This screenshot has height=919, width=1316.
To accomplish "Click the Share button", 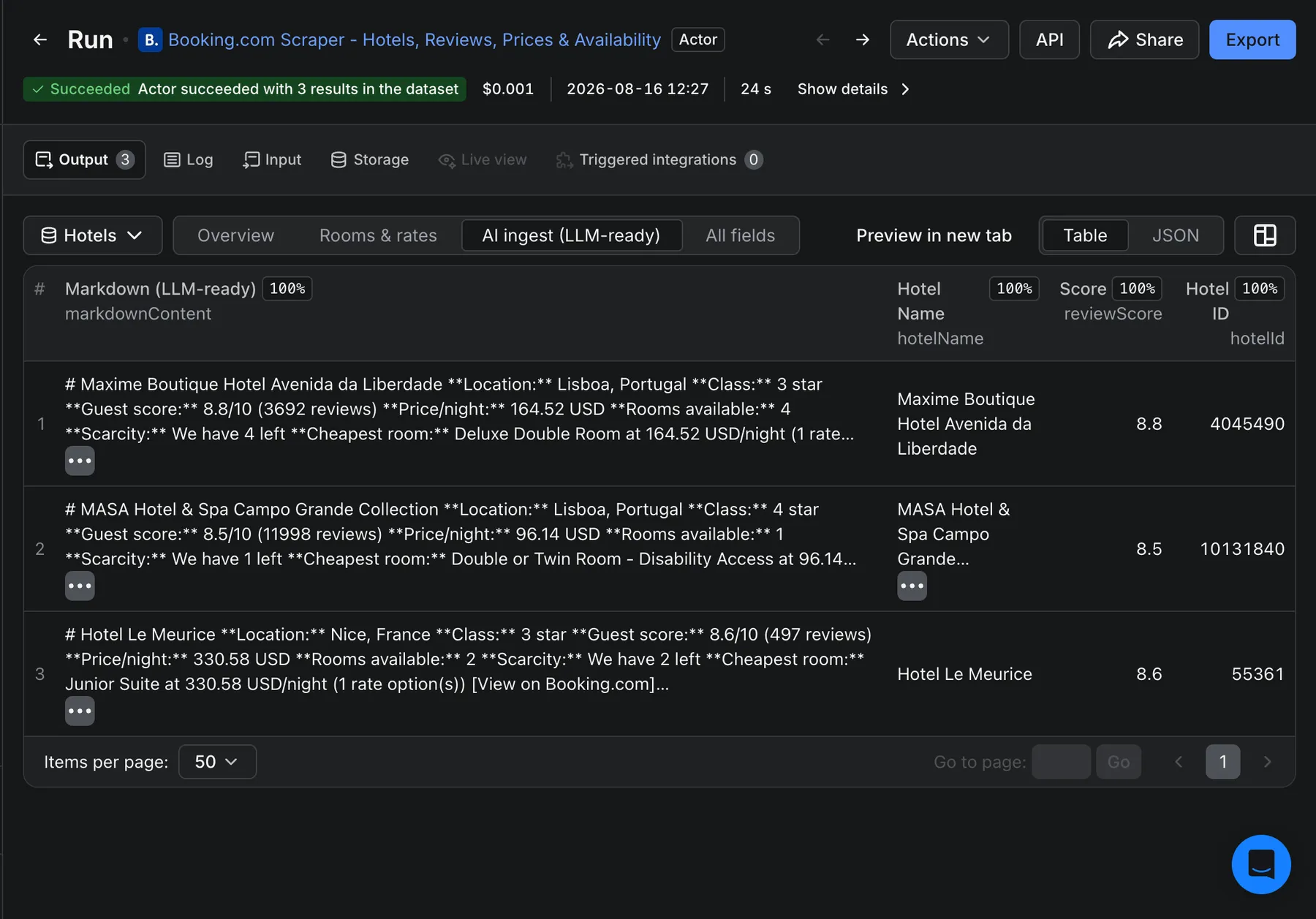I will point(1144,39).
